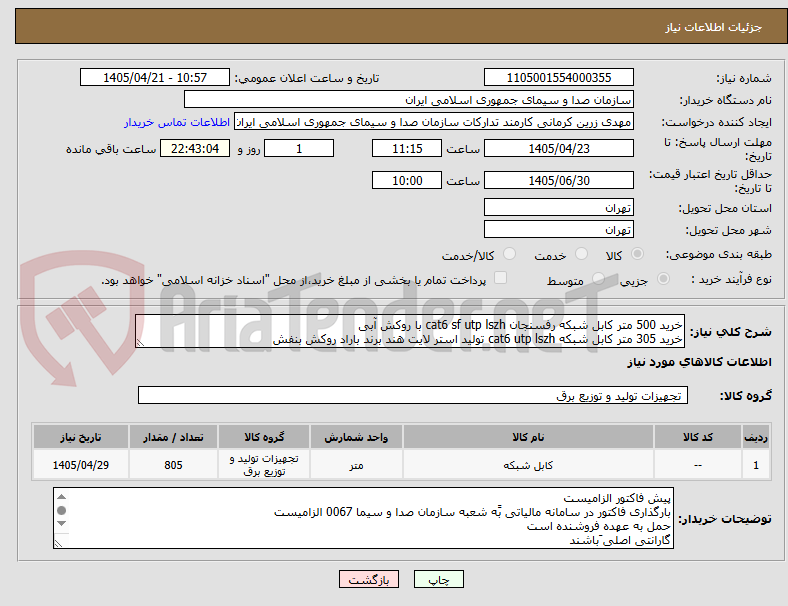Viewport: 788px width, 606px height.
Task: Click the price validity date 1405/06/30
Action: pyautogui.click(x=559, y=180)
